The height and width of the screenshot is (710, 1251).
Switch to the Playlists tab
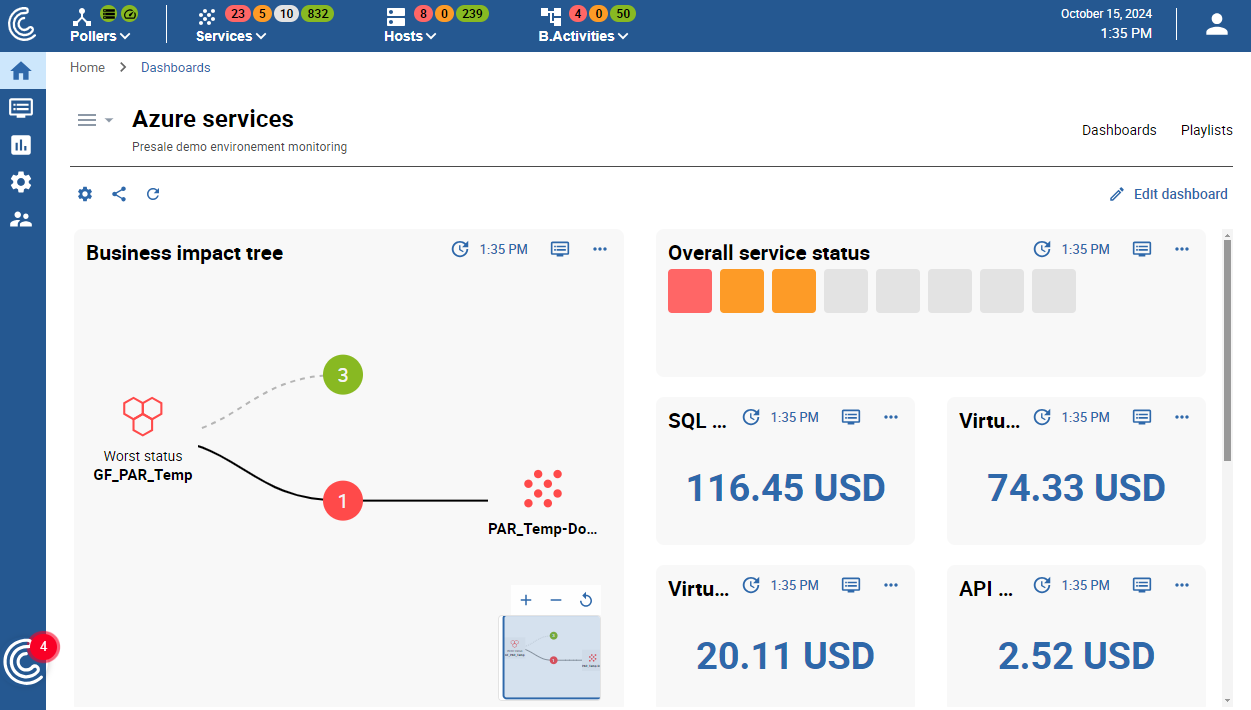[x=1206, y=130]
